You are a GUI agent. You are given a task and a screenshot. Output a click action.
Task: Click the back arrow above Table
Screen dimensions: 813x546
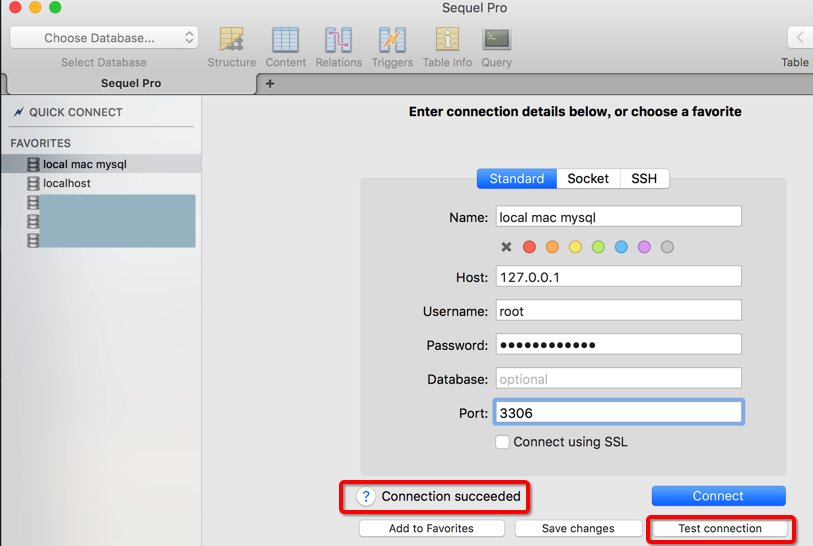click(800, 38)
